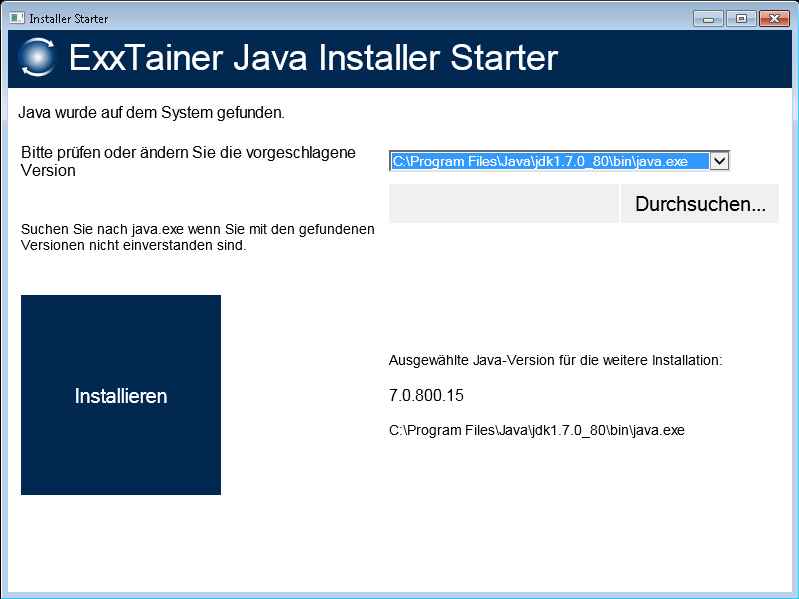Close the Installer Starter window
This screenshot has height=599, width=799.
coord(774,19)
